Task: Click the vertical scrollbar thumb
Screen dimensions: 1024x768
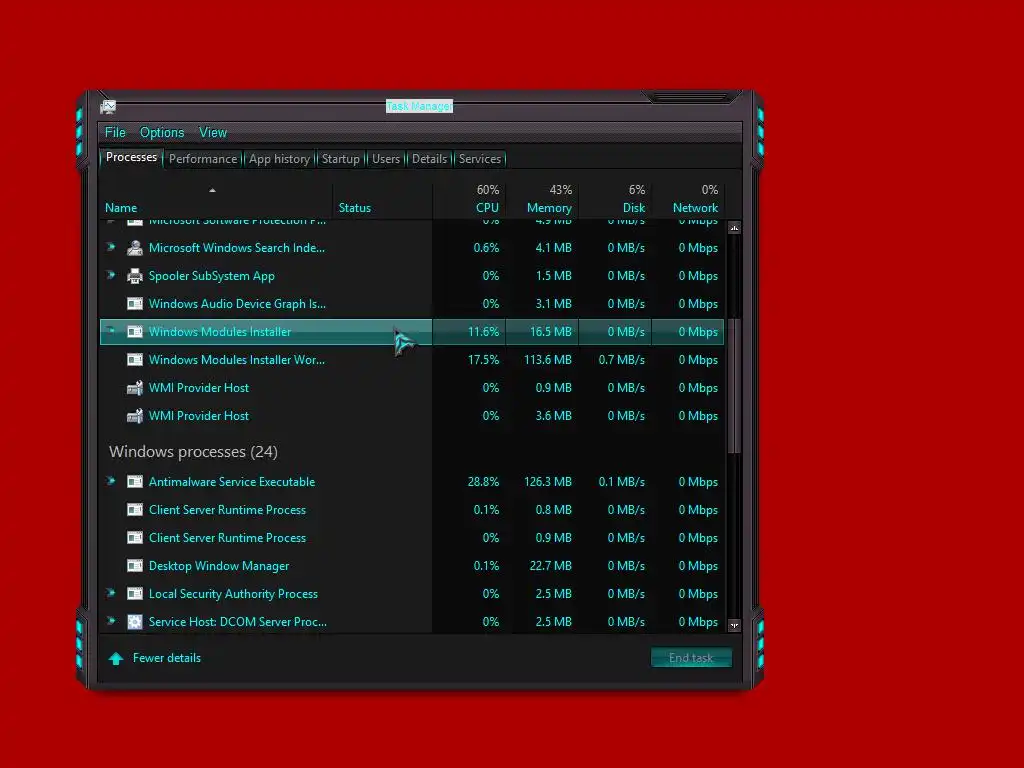Action: pos(734,385)
